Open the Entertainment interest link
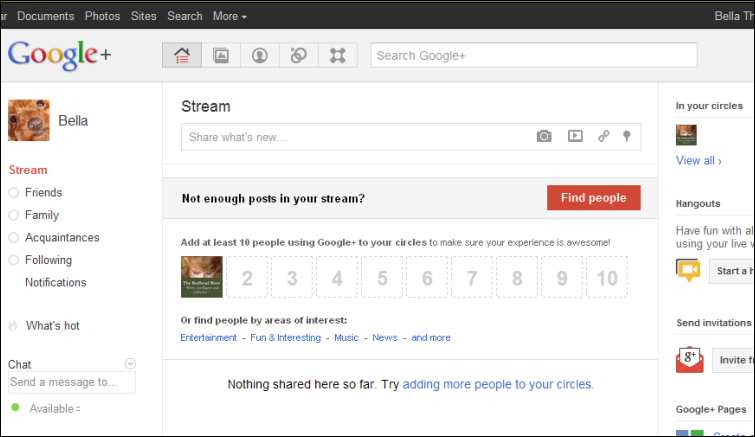This screenshot has width=755, height=437. point(208,337)
